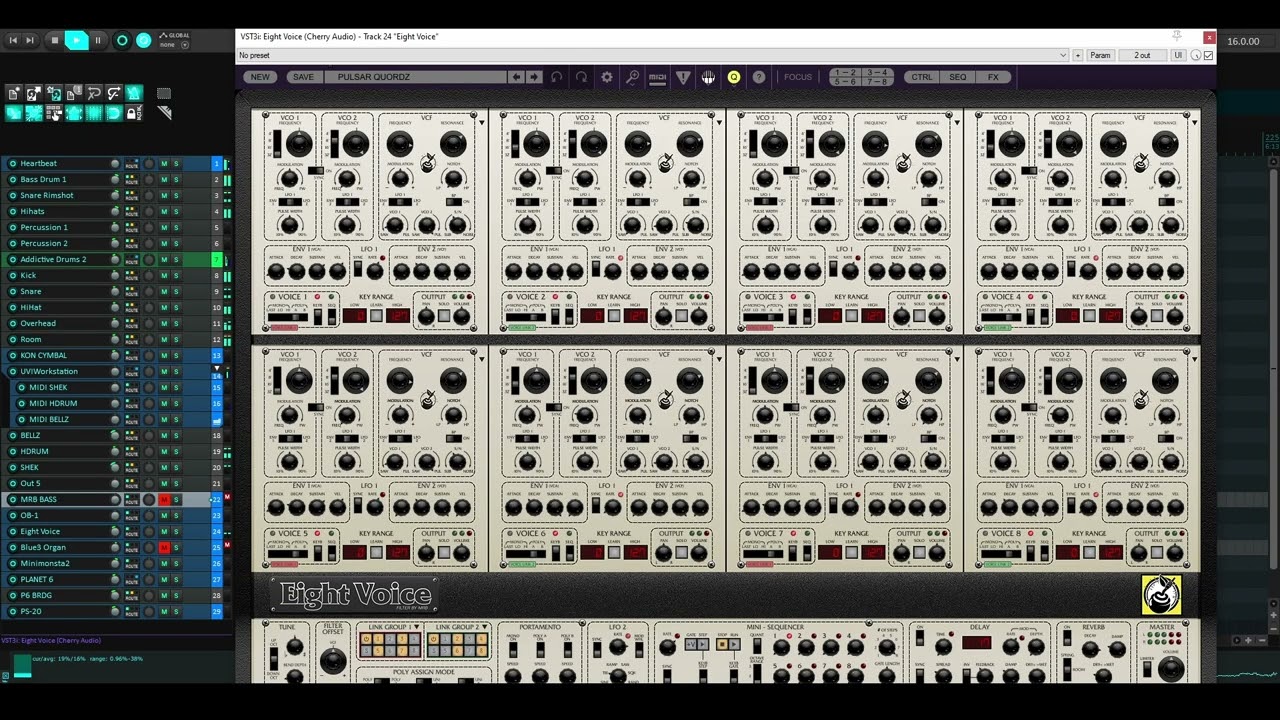Focus on voices 3-4
Viewport: 1280px width, 720px height.
(x=877, y=72)
